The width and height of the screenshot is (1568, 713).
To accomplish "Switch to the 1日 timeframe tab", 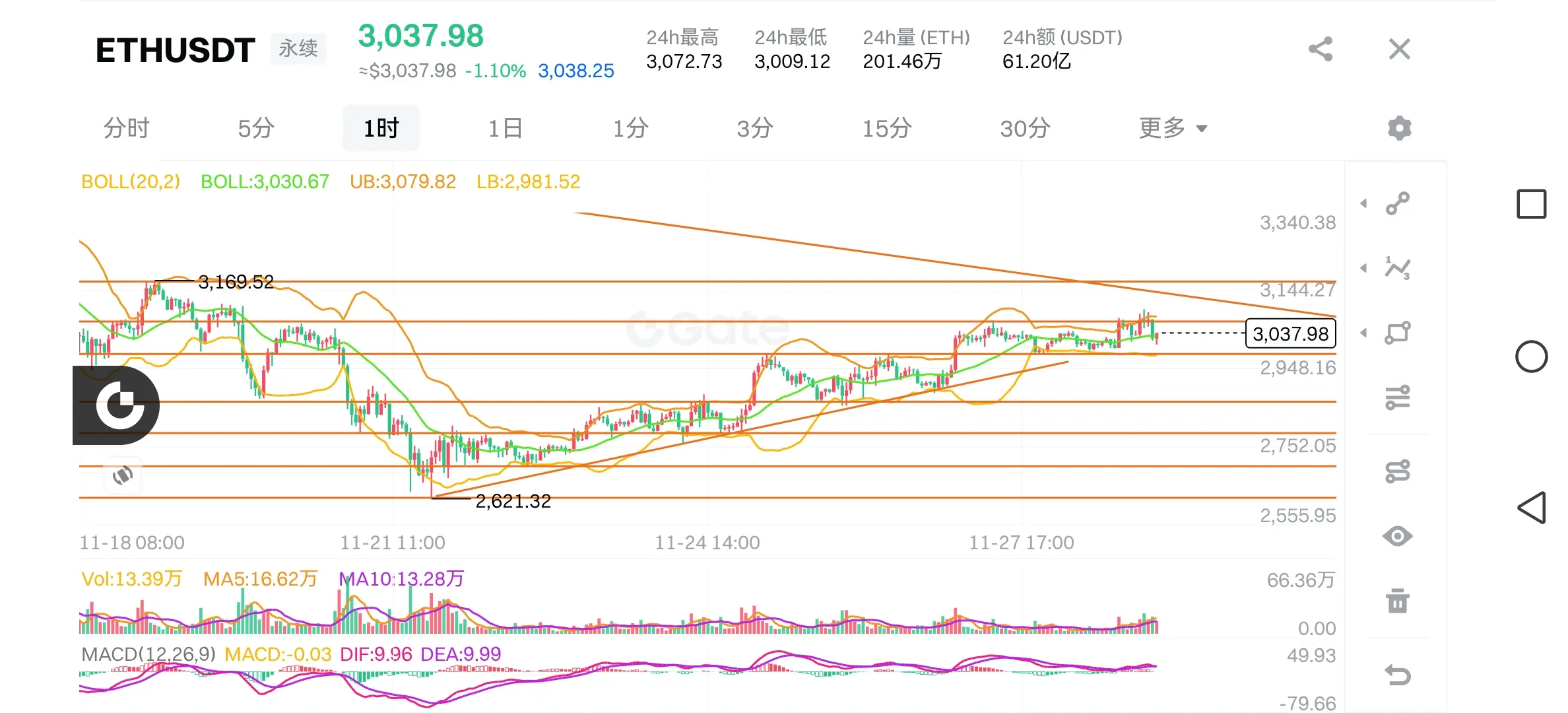I will click(506, 128).
